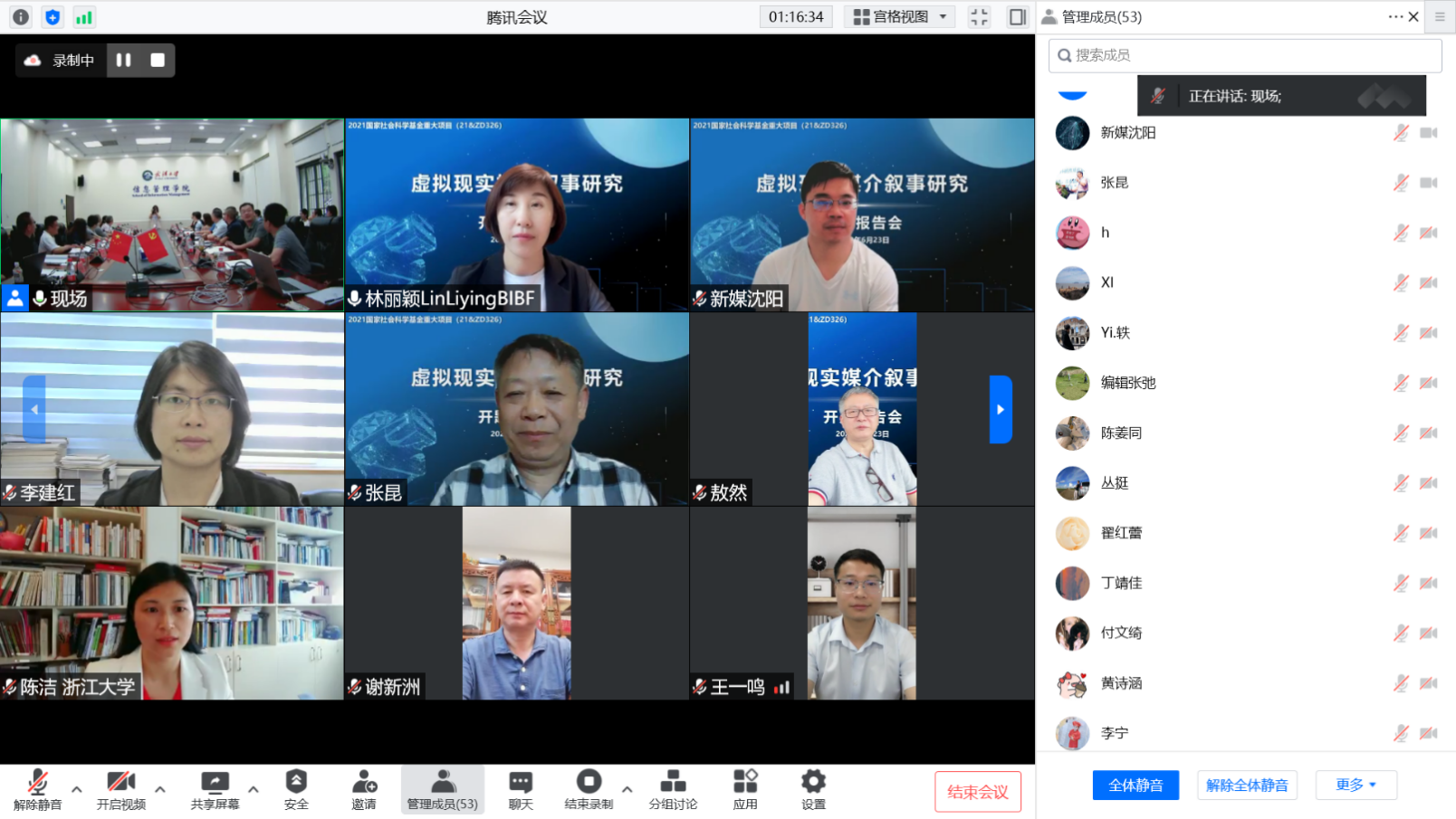Open the 聊天 chat icon

[x=521, y=783]
